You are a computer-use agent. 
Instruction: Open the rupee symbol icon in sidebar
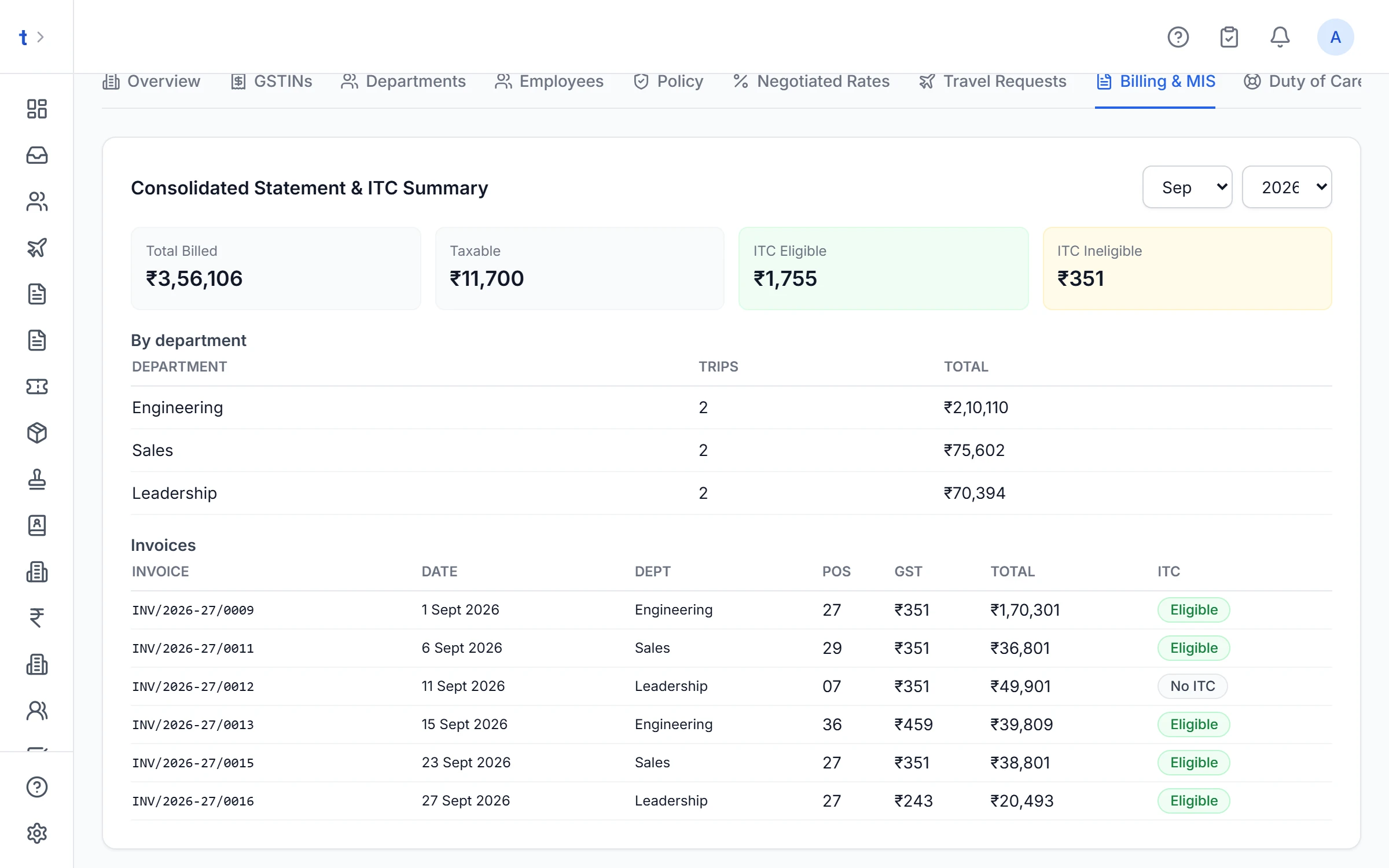click(37, 618)
